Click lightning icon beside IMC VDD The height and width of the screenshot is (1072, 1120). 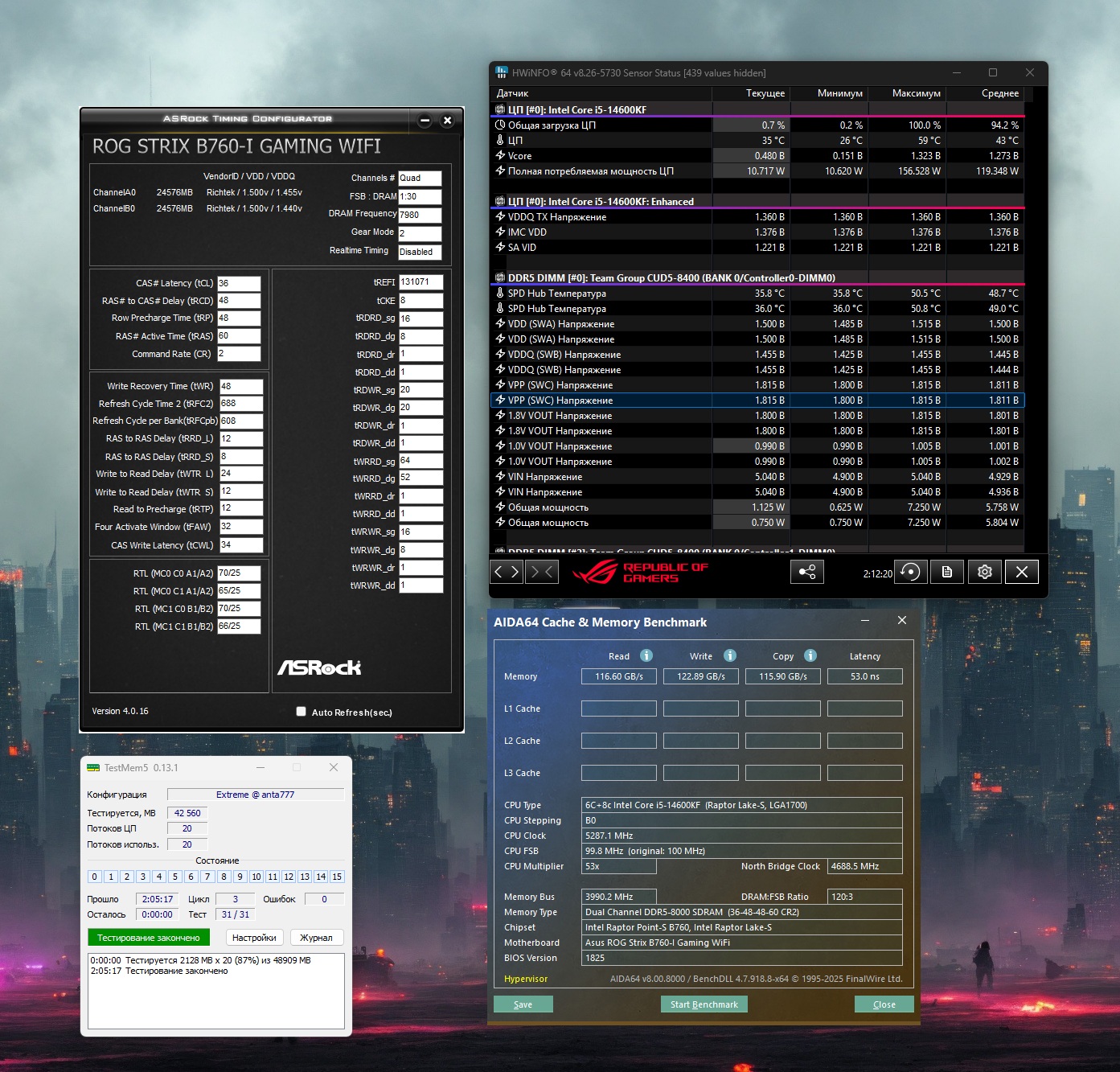coord(500,232)
